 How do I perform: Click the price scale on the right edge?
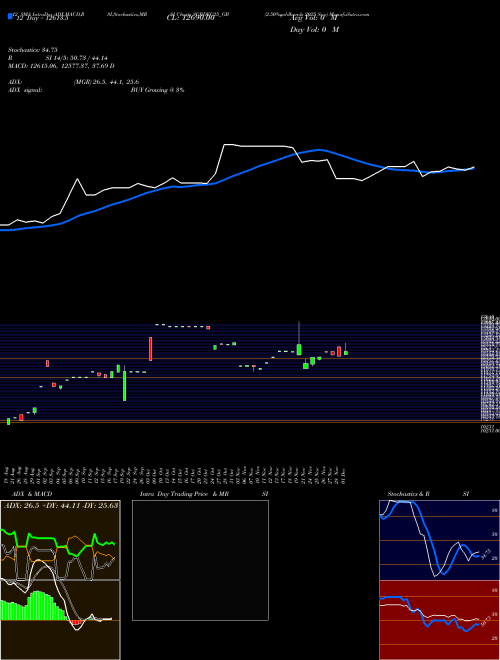[x=490, y=373]
